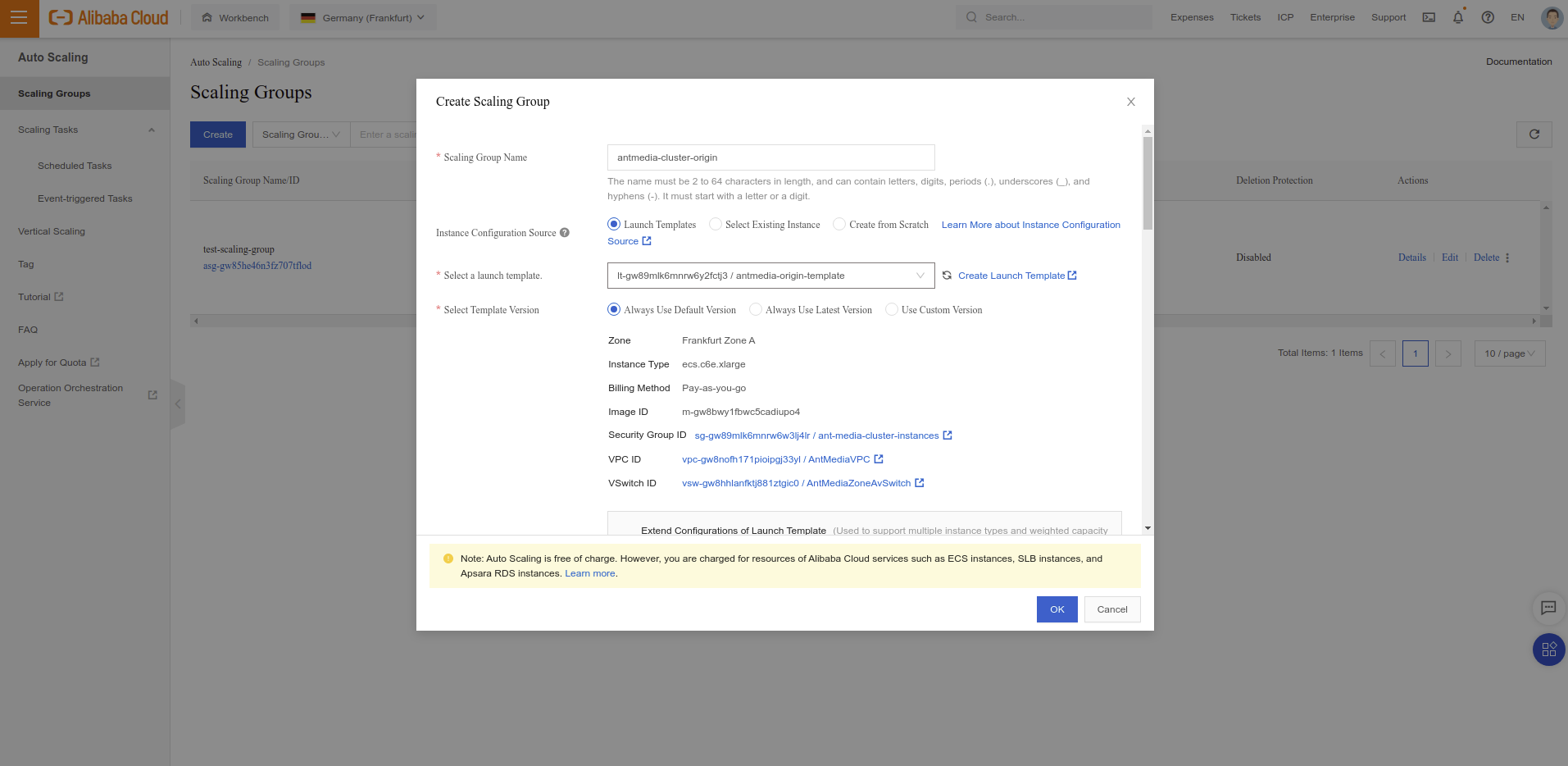
Task: Select Always Use Latest Version
Action: 755,309
